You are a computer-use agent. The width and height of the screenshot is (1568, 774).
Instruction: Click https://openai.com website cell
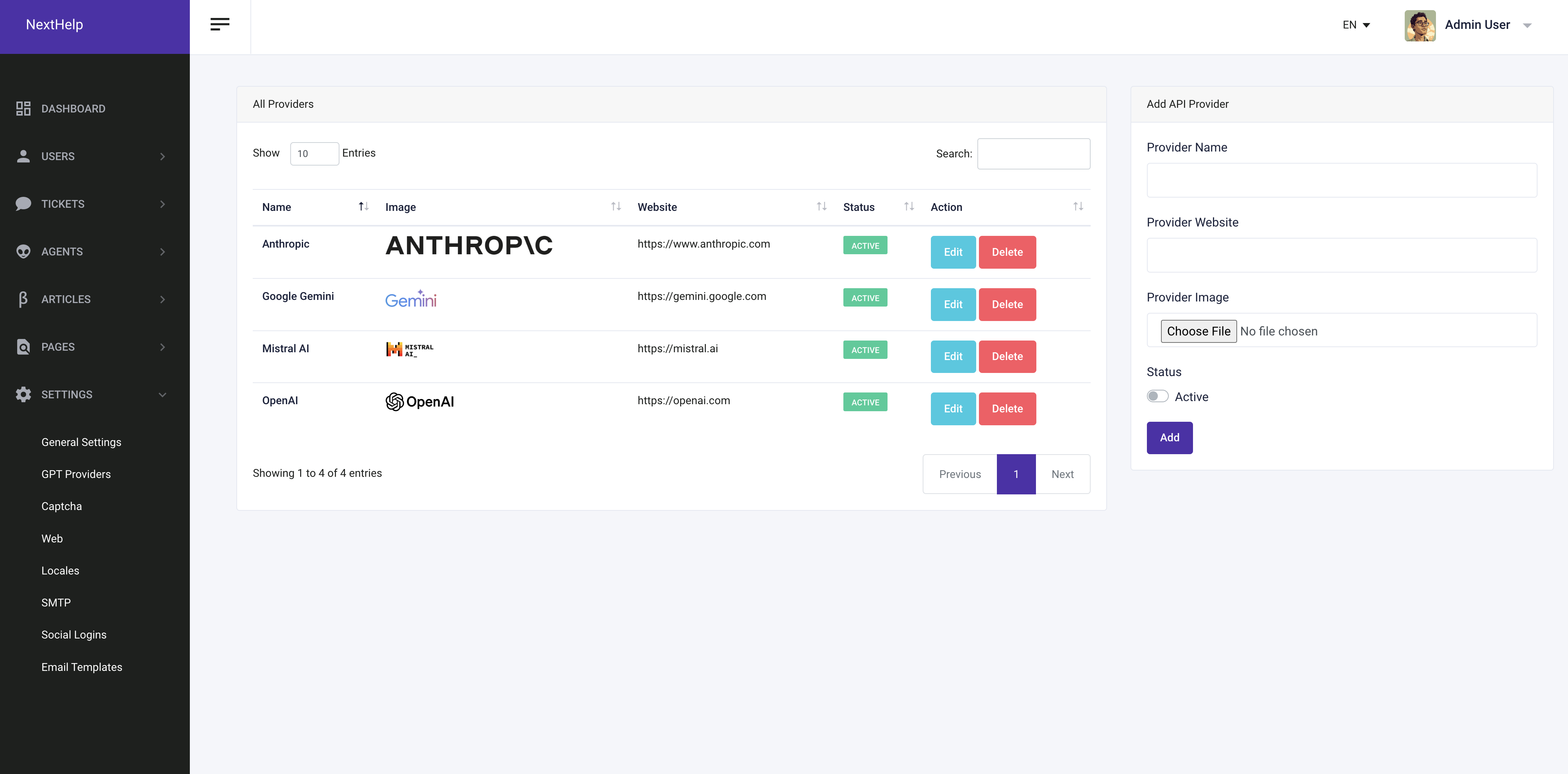point(684,400)
